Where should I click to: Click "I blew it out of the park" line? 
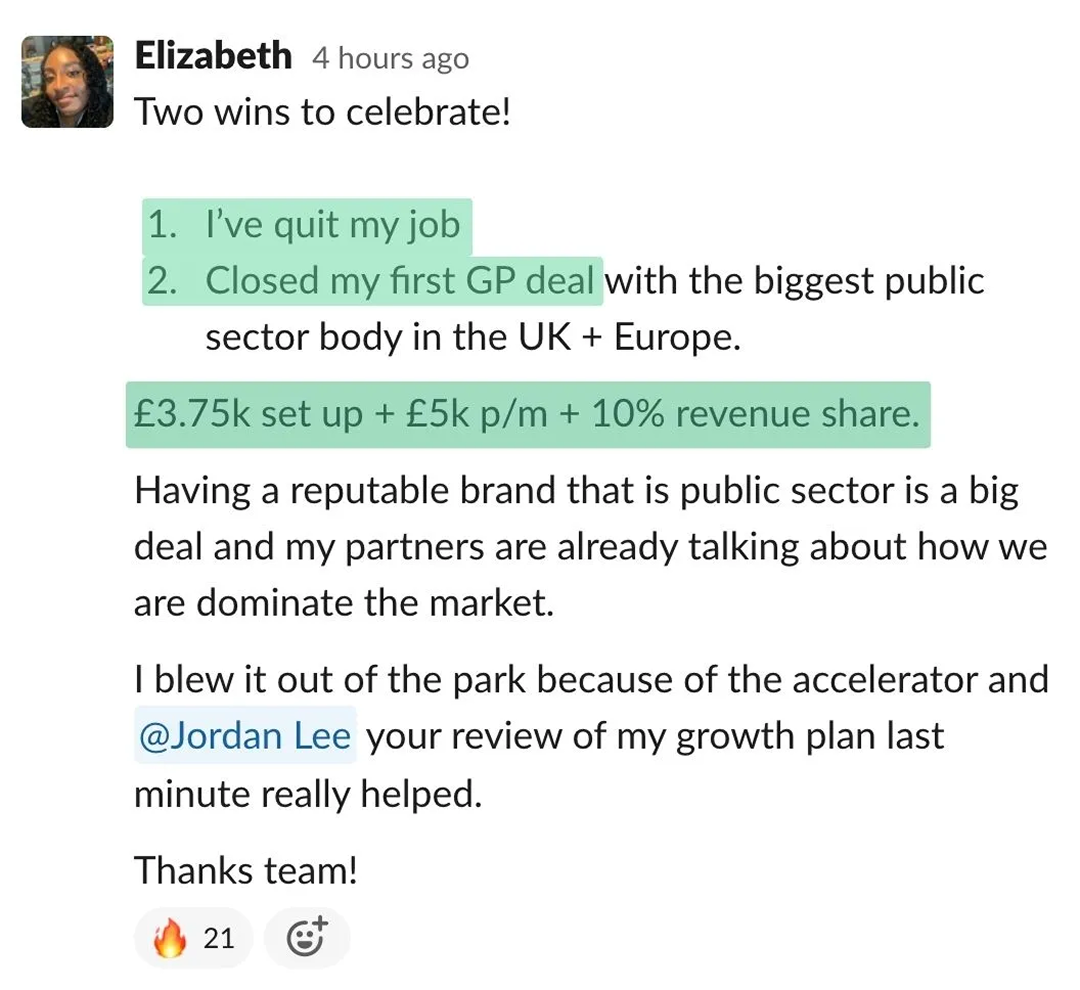(x=590, y=680)
